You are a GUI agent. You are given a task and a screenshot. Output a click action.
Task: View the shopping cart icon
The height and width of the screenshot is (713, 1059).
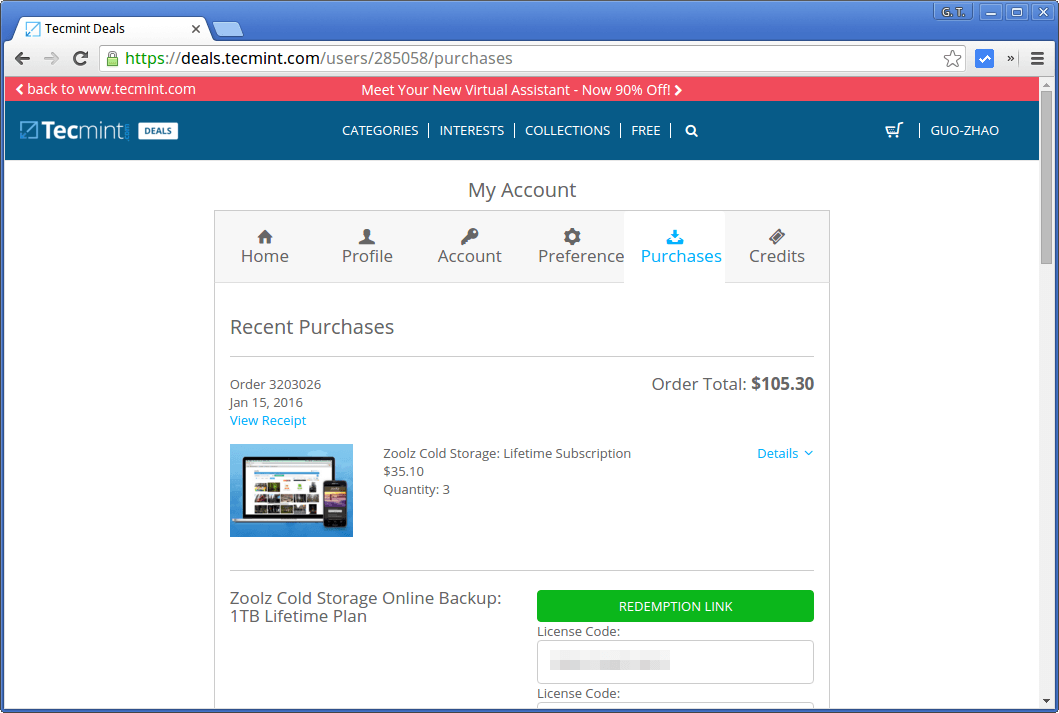tap(893, 130)
